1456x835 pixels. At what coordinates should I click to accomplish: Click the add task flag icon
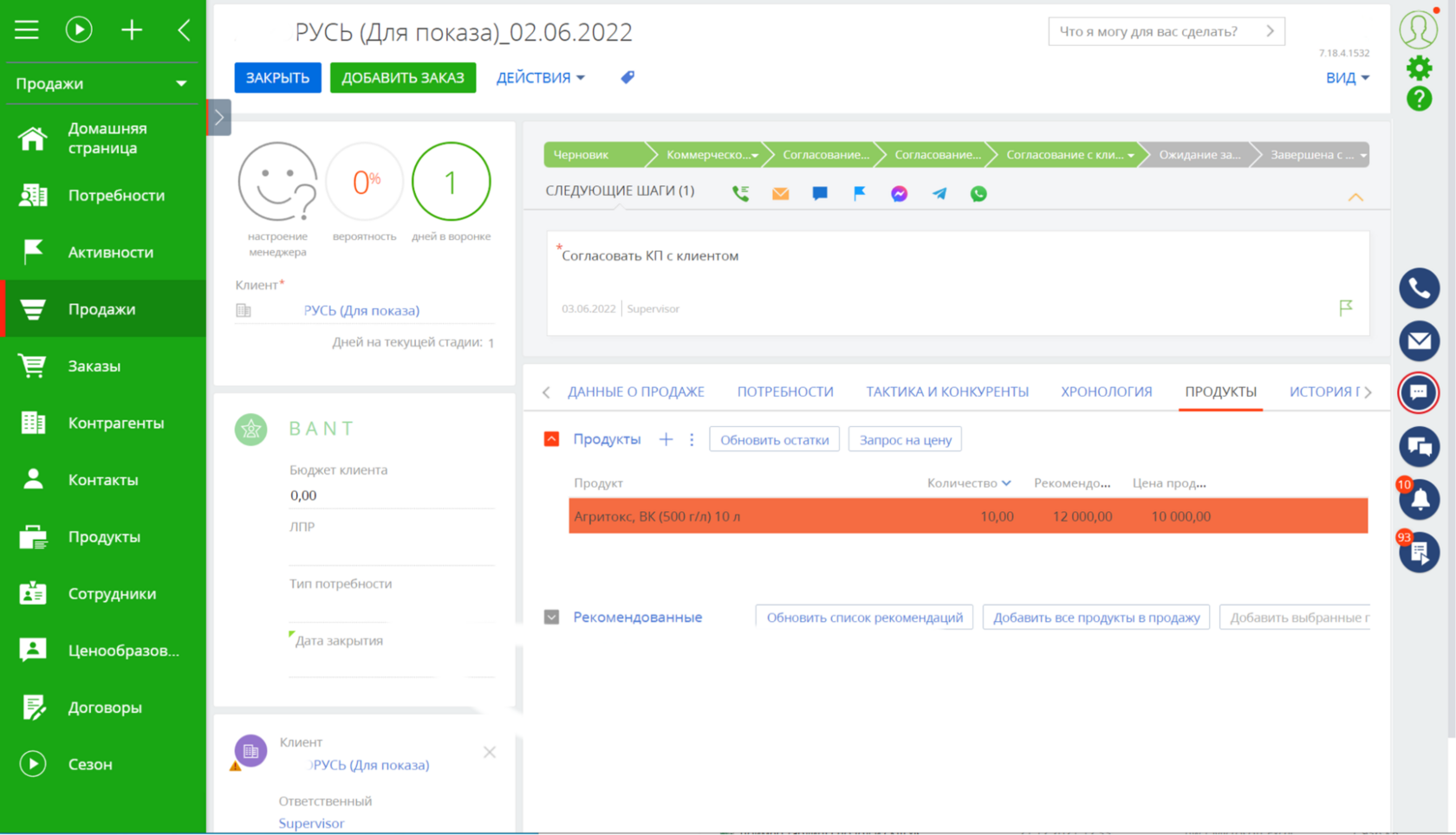coord(859,193)
